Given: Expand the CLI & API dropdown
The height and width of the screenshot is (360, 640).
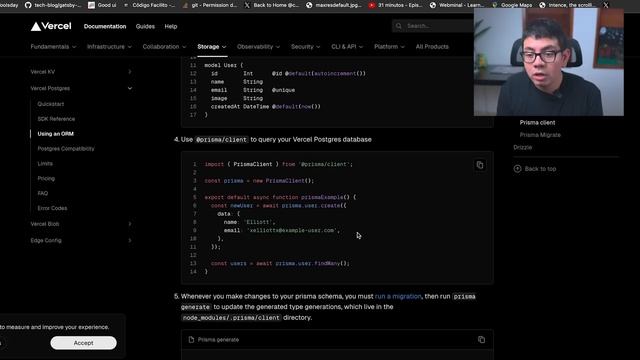Looking at the screenshot, I should tap(347, 47).
